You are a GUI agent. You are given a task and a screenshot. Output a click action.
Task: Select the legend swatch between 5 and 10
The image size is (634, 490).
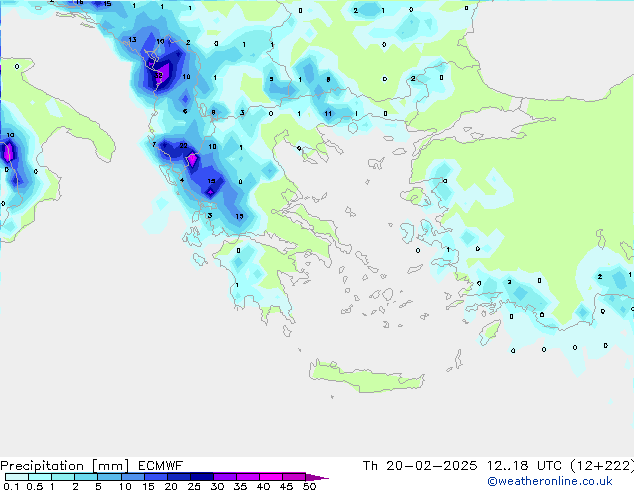pyautogui.click(x=109, y=477)
